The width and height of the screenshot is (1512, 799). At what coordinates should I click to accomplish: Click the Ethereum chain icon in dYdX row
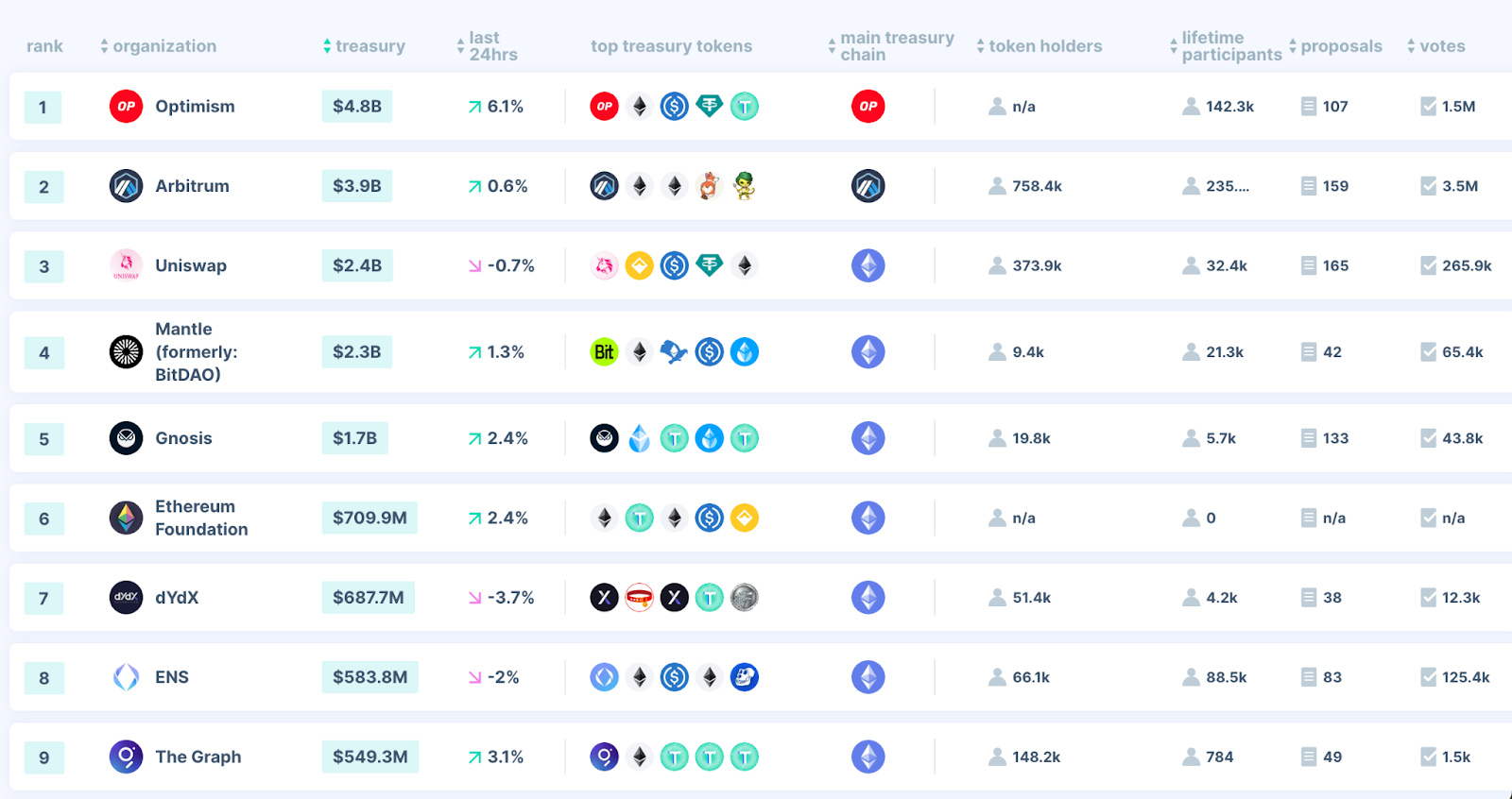pyautogui.click(x=868, y=597)
